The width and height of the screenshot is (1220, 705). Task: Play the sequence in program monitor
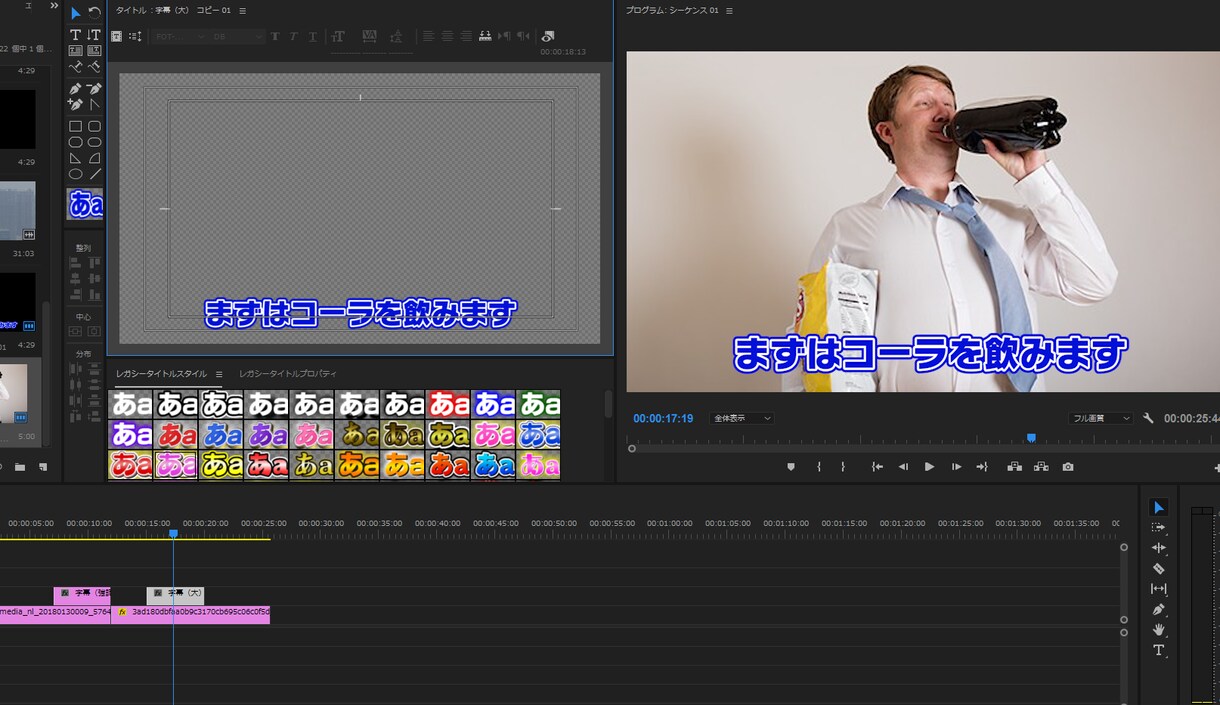click(x=929, y=467)
